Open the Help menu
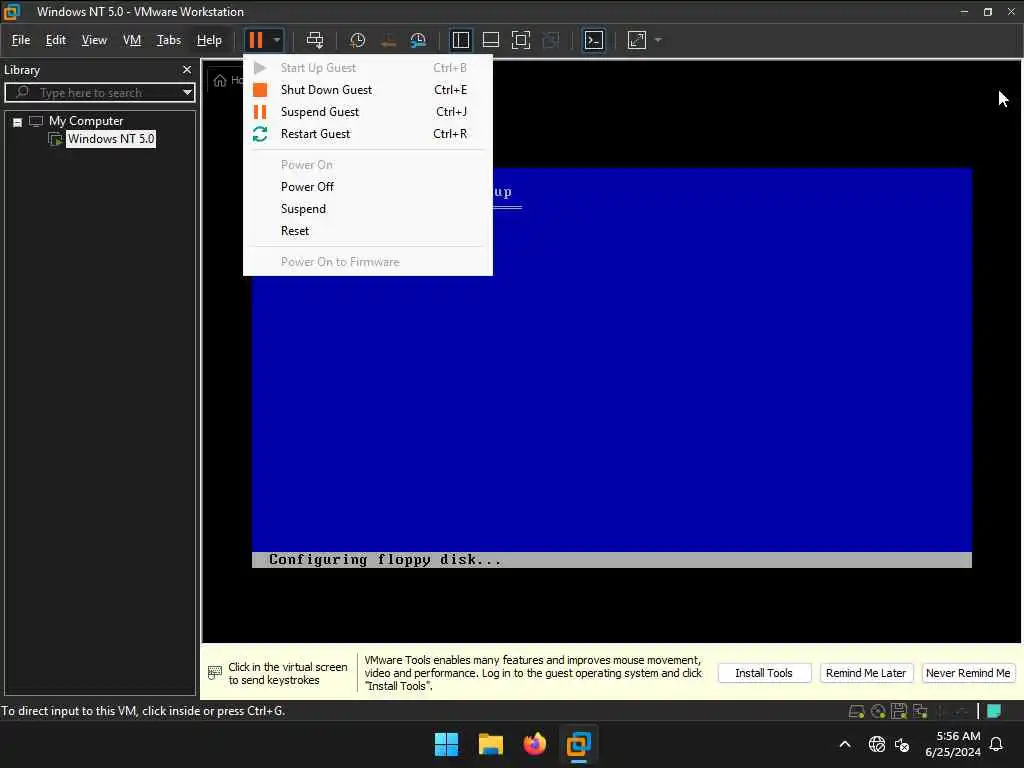This screenshot has width=1024, height=768. tap(209, 40)
